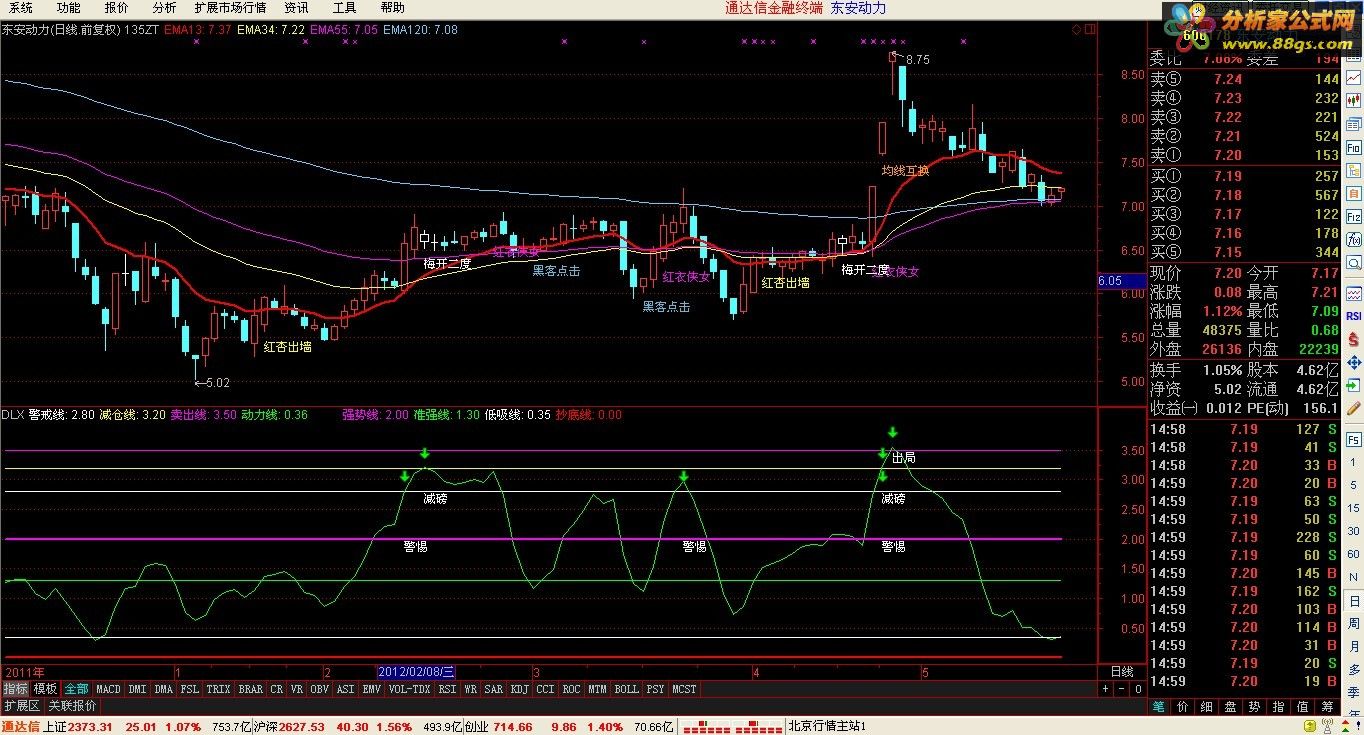The height and width of the screenshot is (735, 1364).
Task: Open the 分析 menu
Action: coord(164,7)
